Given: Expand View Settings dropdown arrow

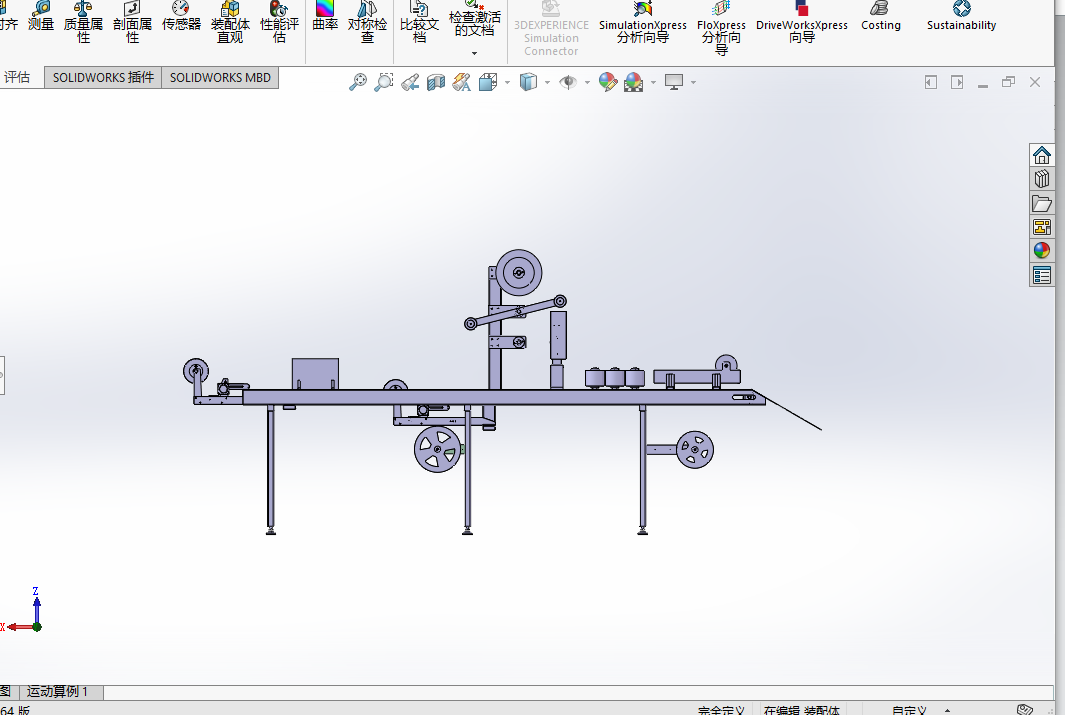Looking at the screenshot, I should coord(693,83).
